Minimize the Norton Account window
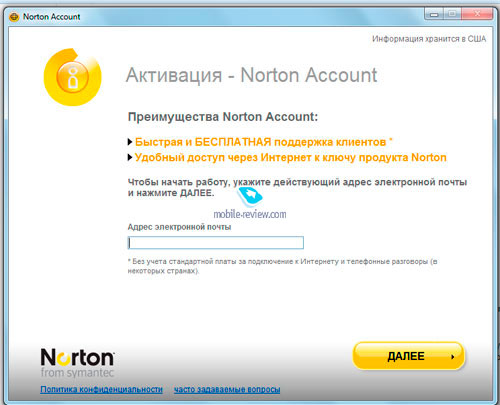Image resolution: width=500 pixels, height=405 pixels. (434, 14)
